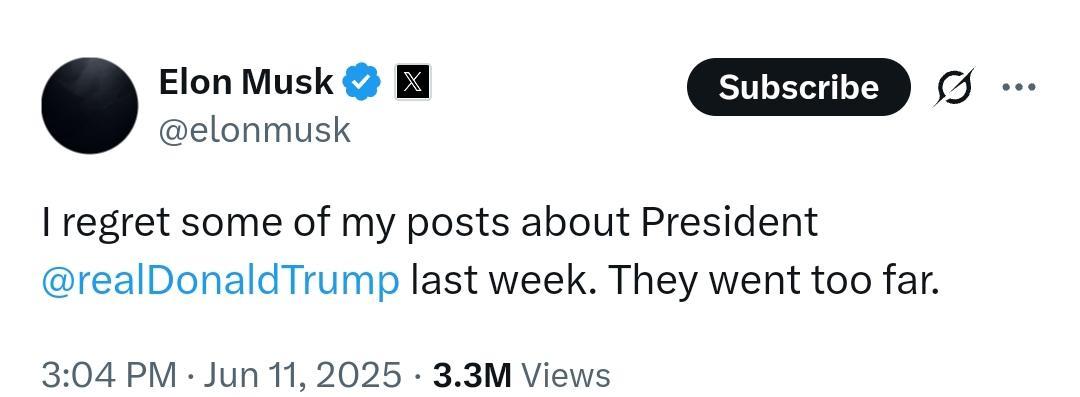Open the Grok explain-this-post icon
This screenshot has width=1080, height=397.
tap(953, 87)
